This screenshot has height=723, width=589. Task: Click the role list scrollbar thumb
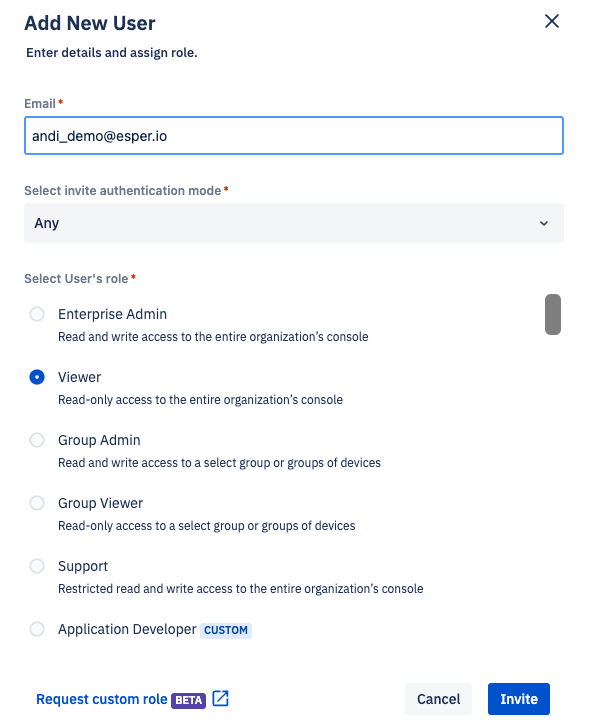[553, 314]
